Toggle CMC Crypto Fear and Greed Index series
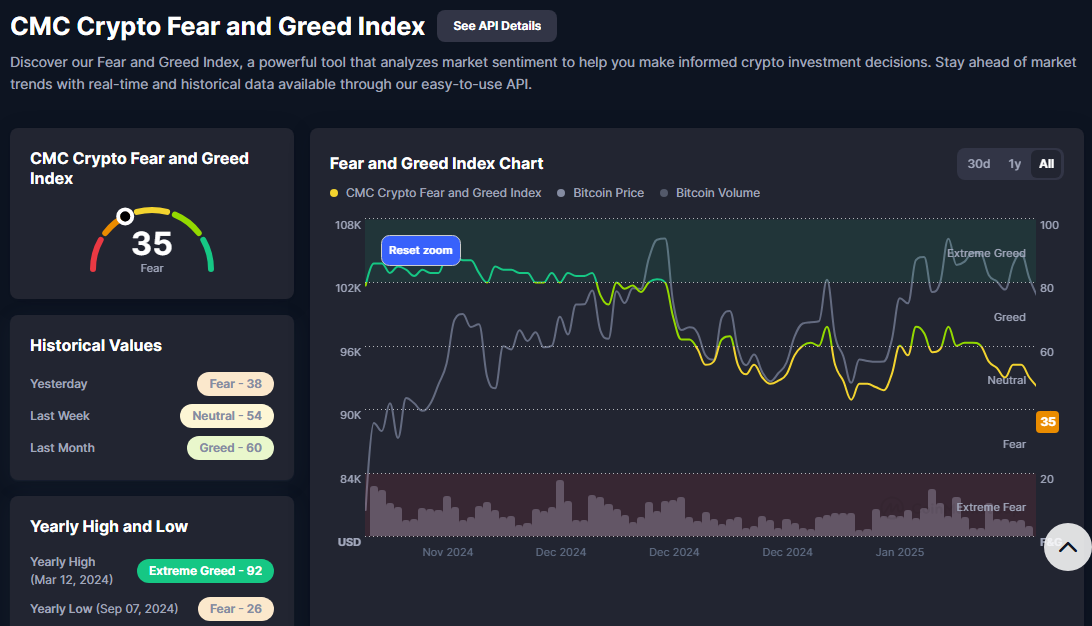The image size is (1092, 626). click(443, 193)
